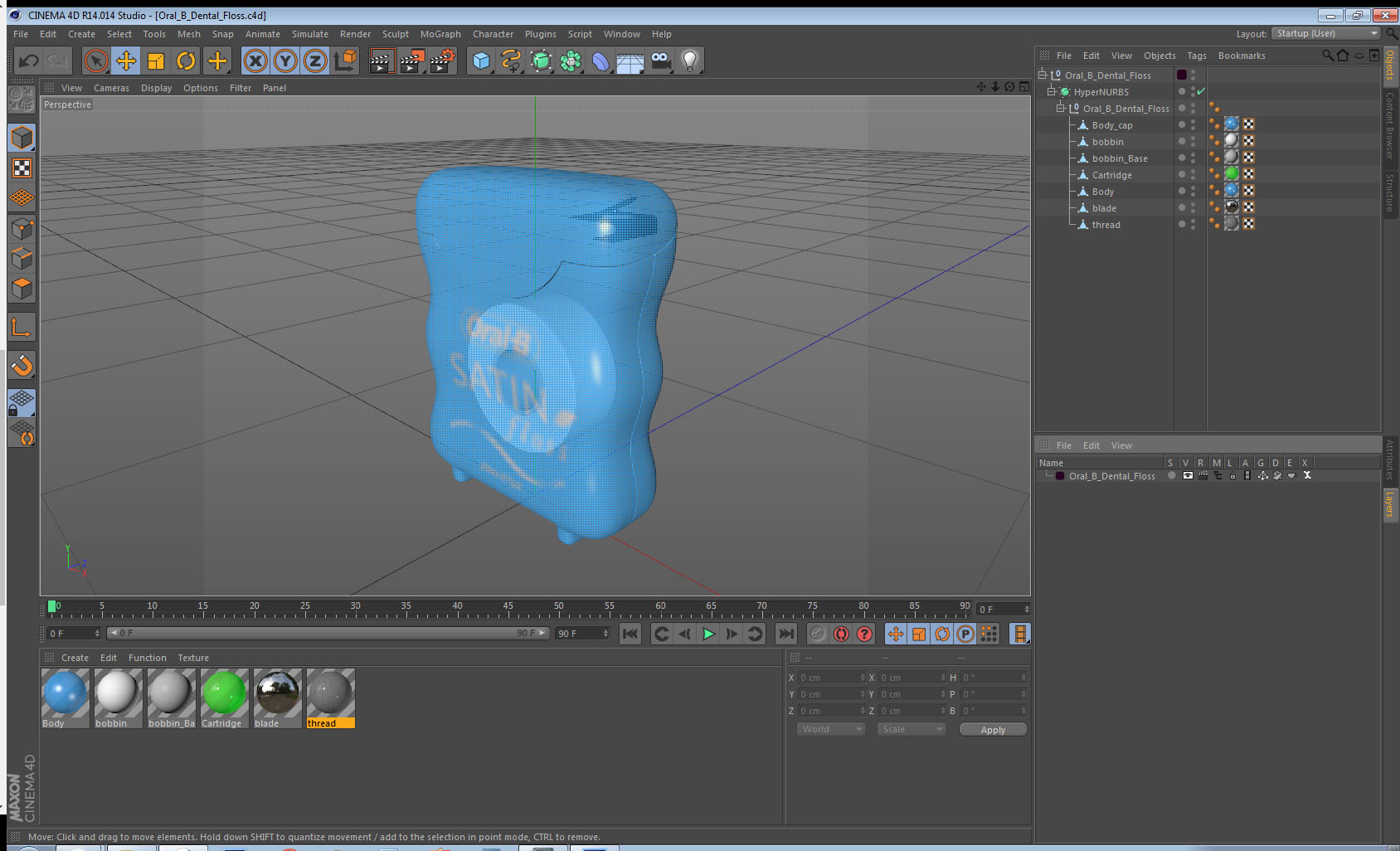Screen dimensions: 1400x851
Task: Open Object Manager Tags menu
Action: click(1197, 56)
